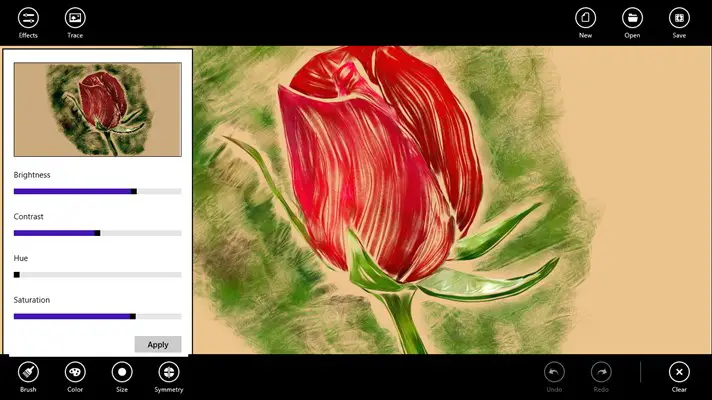Click the Hue label
712x400 pixels.
(x=20, y=258)
